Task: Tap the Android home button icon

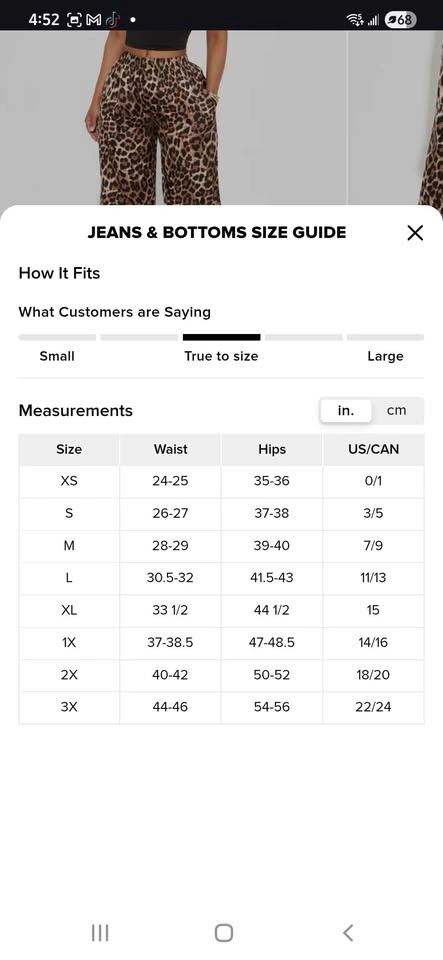Action: (x=223, y=932)
